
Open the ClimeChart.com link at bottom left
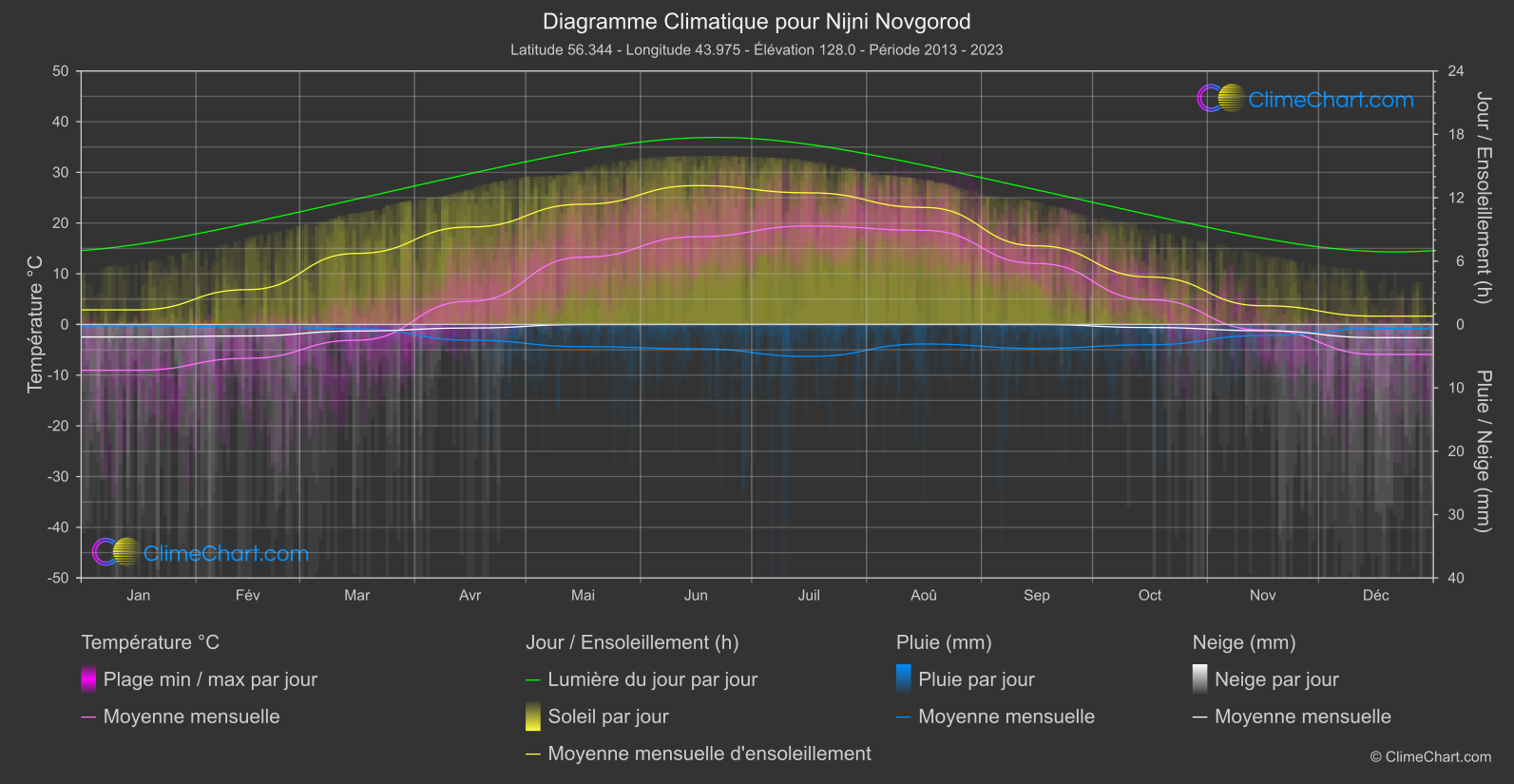pos(226,553)
